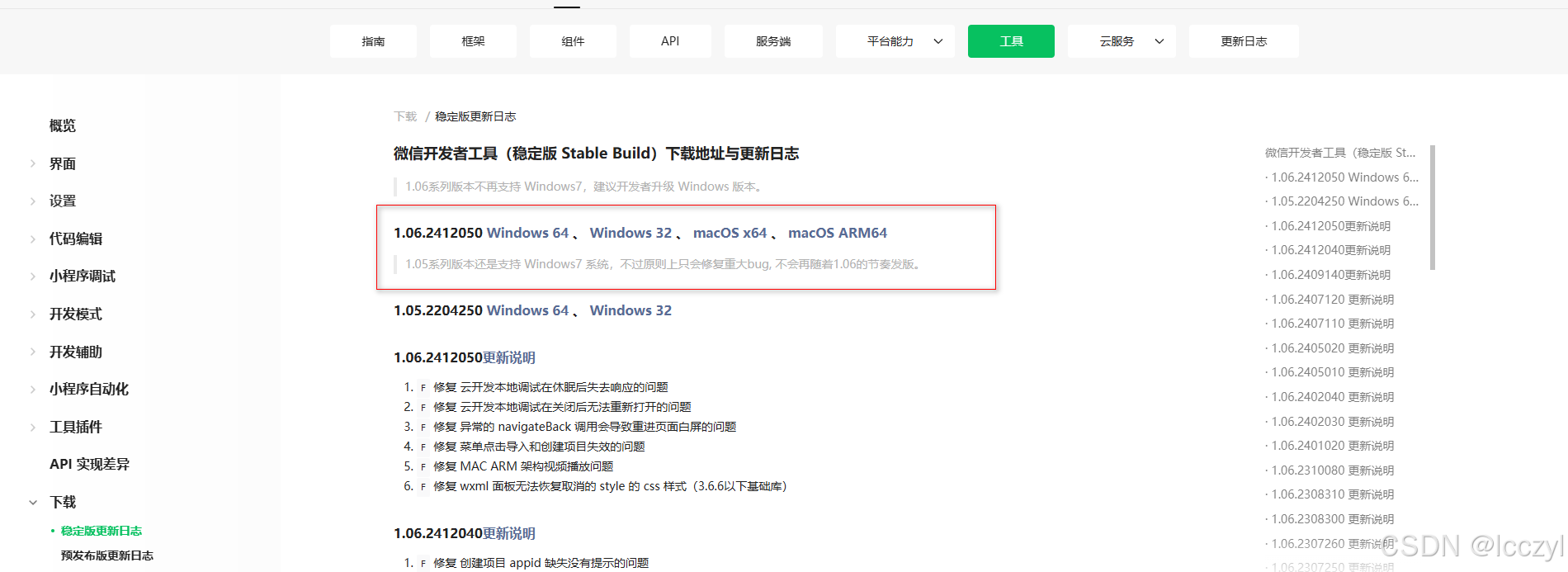Click the 云服务 tab label
The width and height of the screenshot is (1568, 572).
click(x=1117, y=41)
